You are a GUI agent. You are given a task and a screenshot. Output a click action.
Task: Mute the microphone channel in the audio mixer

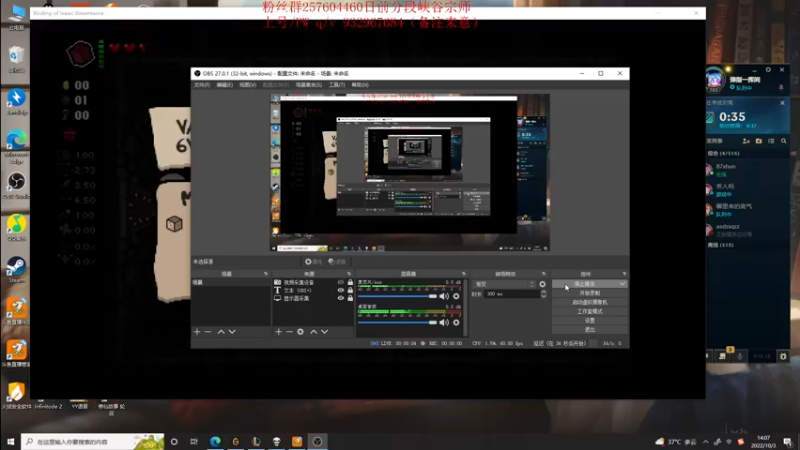click(444, 296)
